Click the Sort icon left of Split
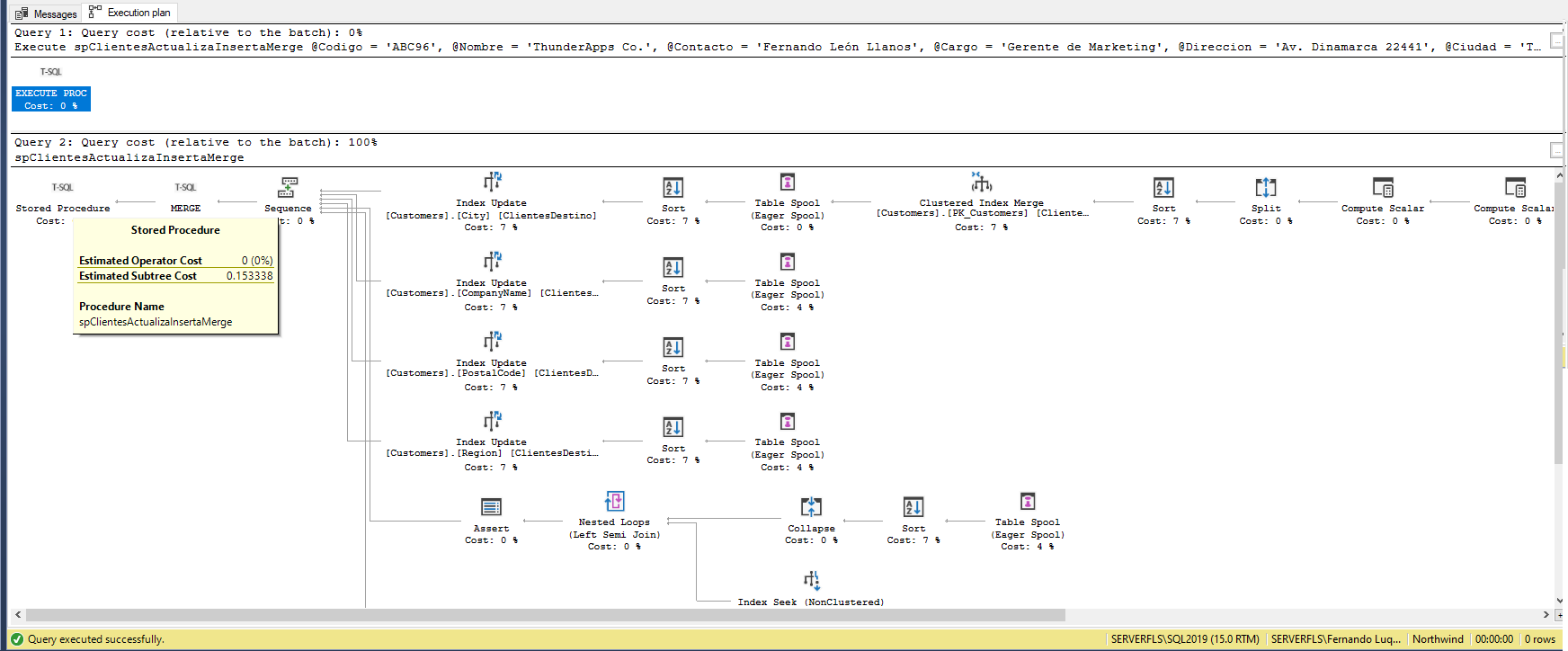The image size is (1568, 651). pyautogui.click(x=1164, y=188)
